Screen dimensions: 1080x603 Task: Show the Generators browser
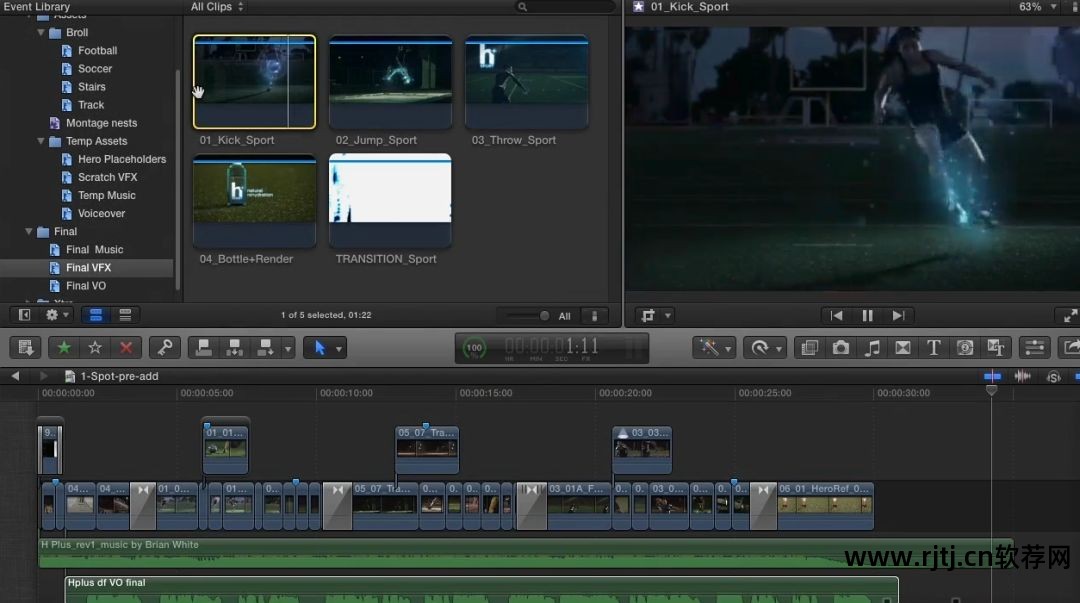point(965,348)
